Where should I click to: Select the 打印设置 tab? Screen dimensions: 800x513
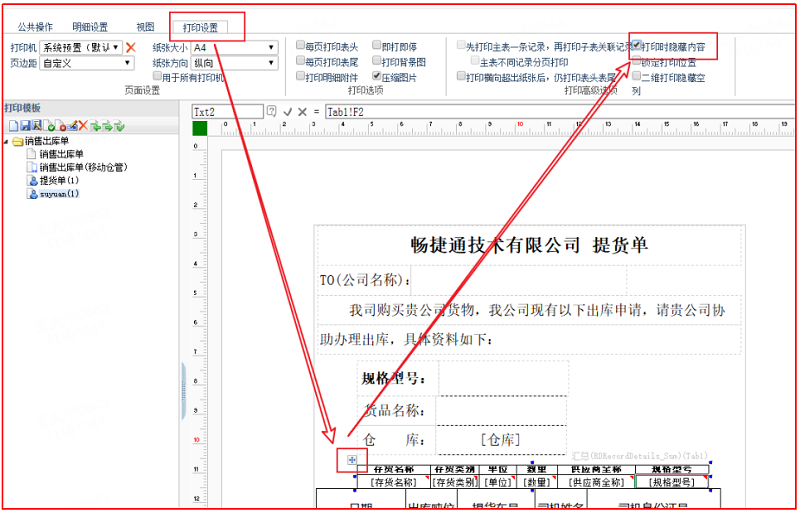point(200,28)
